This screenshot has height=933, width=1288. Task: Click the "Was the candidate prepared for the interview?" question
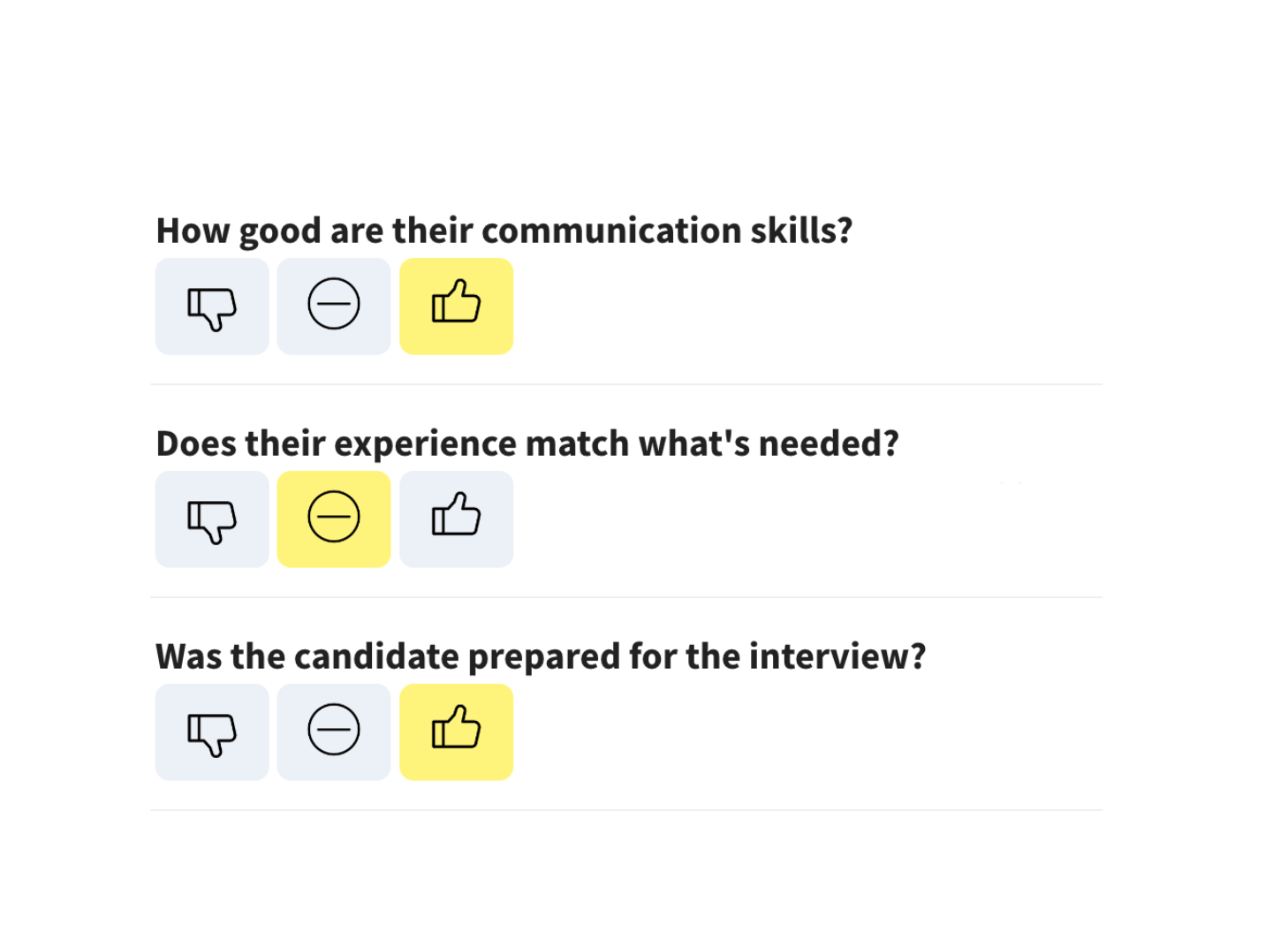(541, 656)
